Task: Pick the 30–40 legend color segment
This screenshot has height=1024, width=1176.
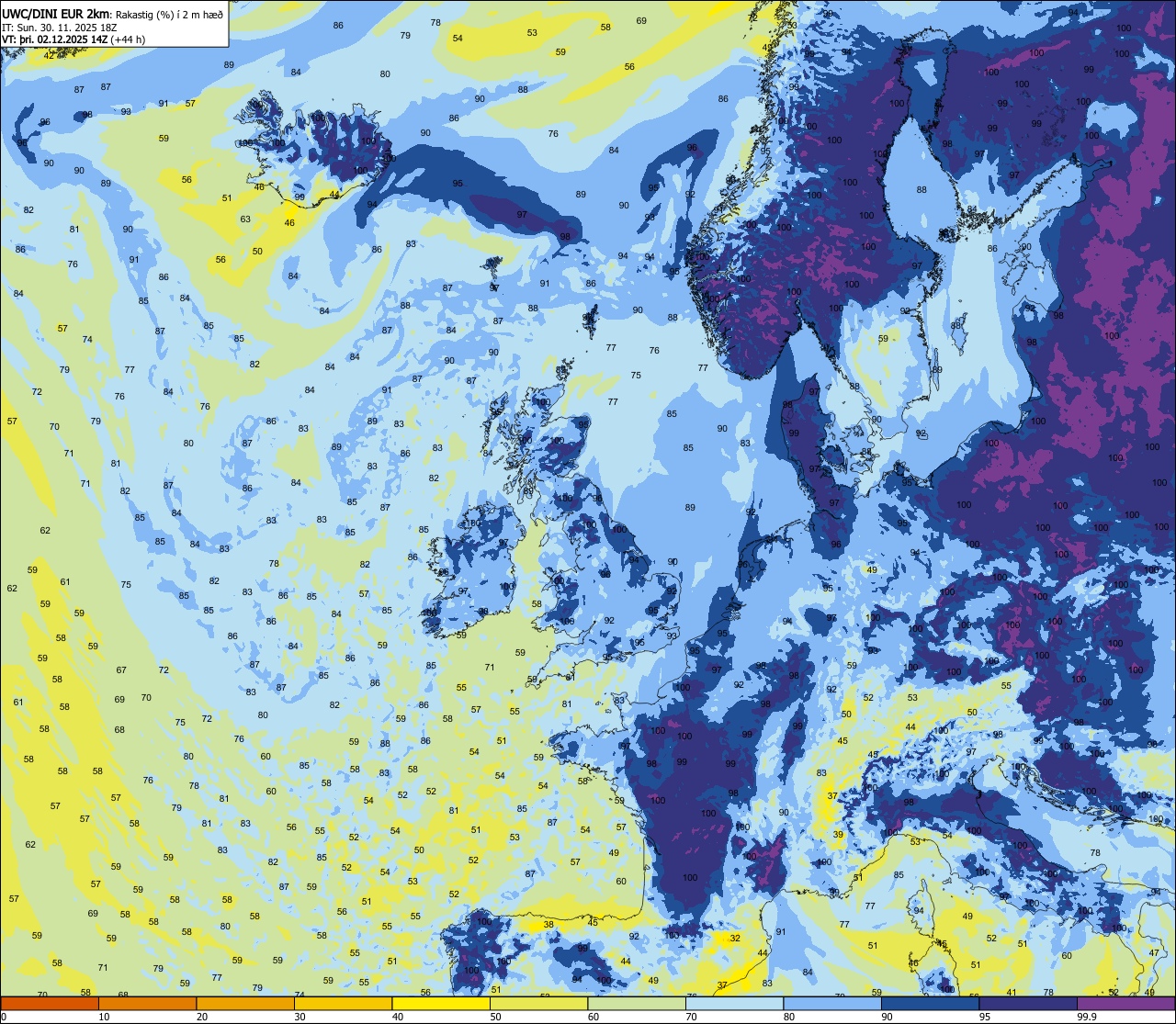Action: click(x=343, y=1003)
